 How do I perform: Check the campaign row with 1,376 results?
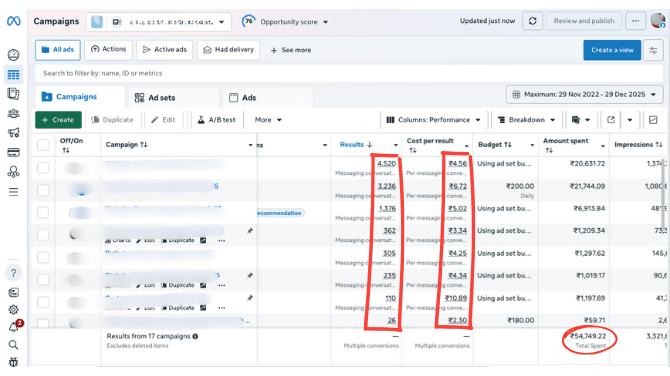(43, 212)
